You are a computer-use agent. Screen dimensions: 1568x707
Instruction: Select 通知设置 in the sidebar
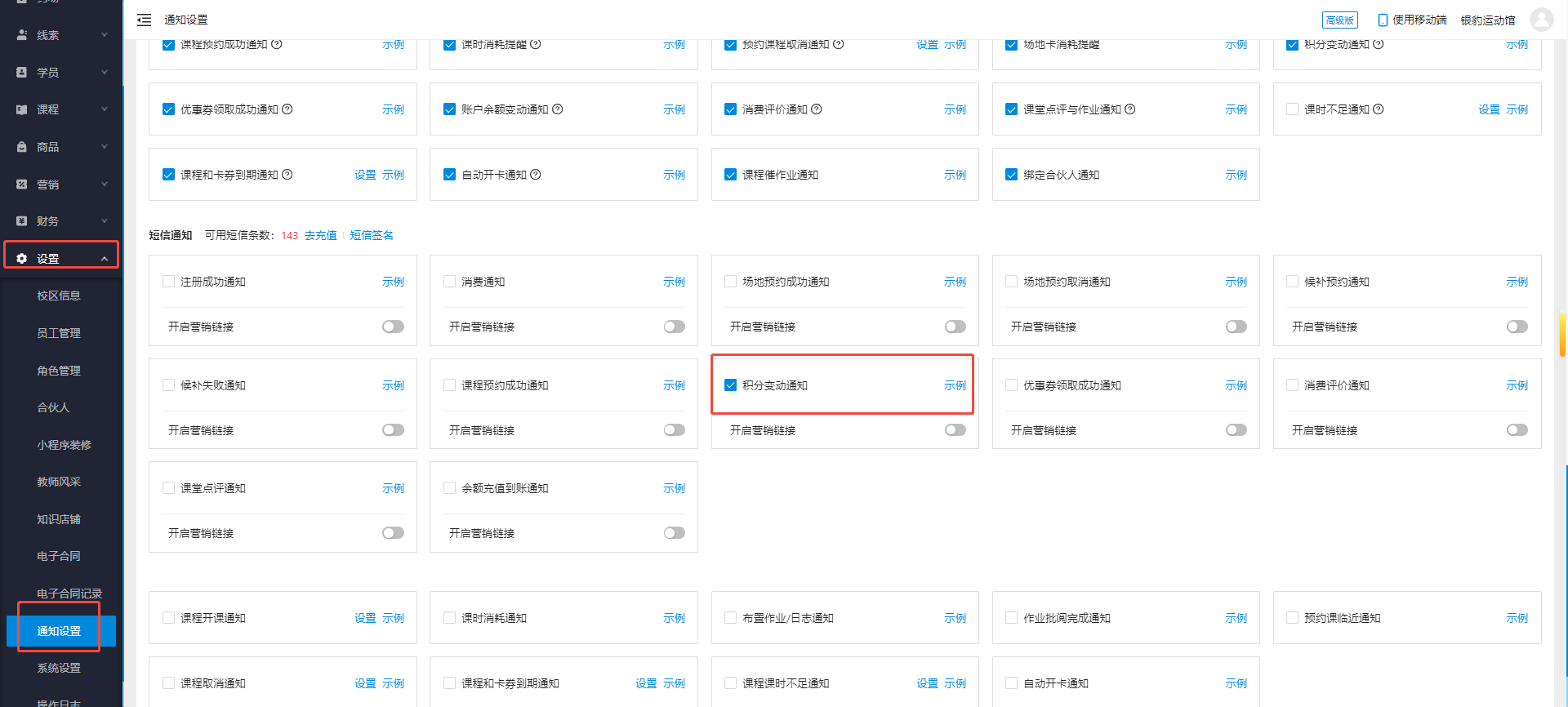61,631
